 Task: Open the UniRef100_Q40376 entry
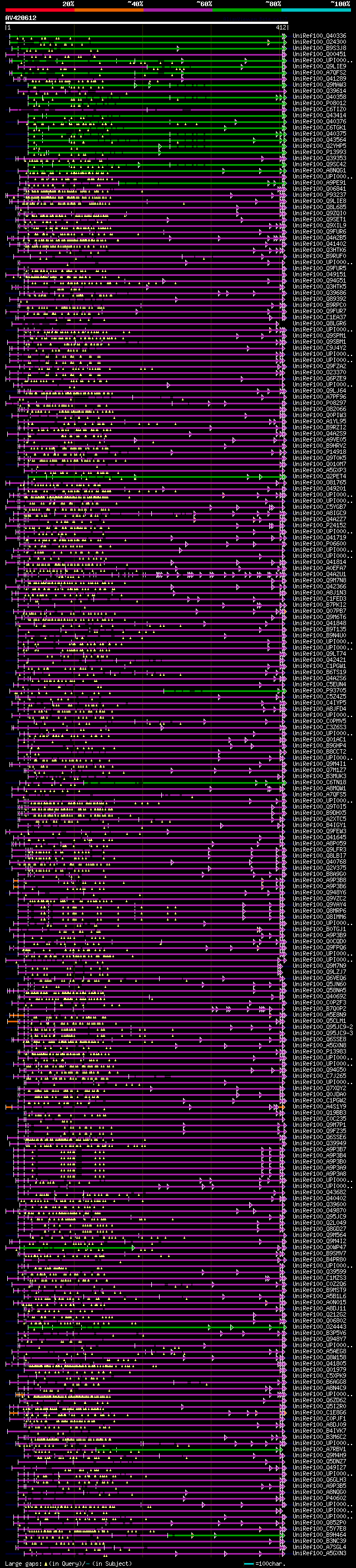(x=319, y=122)
